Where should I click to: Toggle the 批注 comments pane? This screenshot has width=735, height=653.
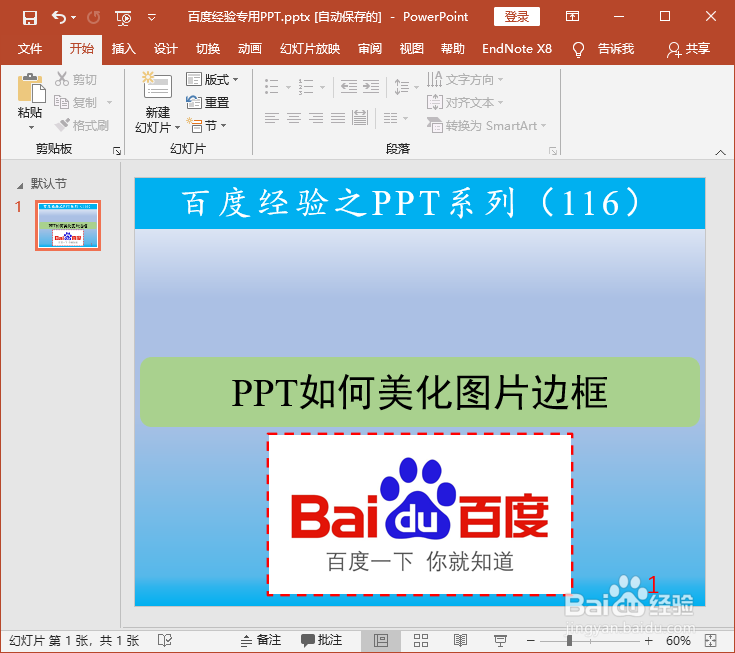[321, 640]
